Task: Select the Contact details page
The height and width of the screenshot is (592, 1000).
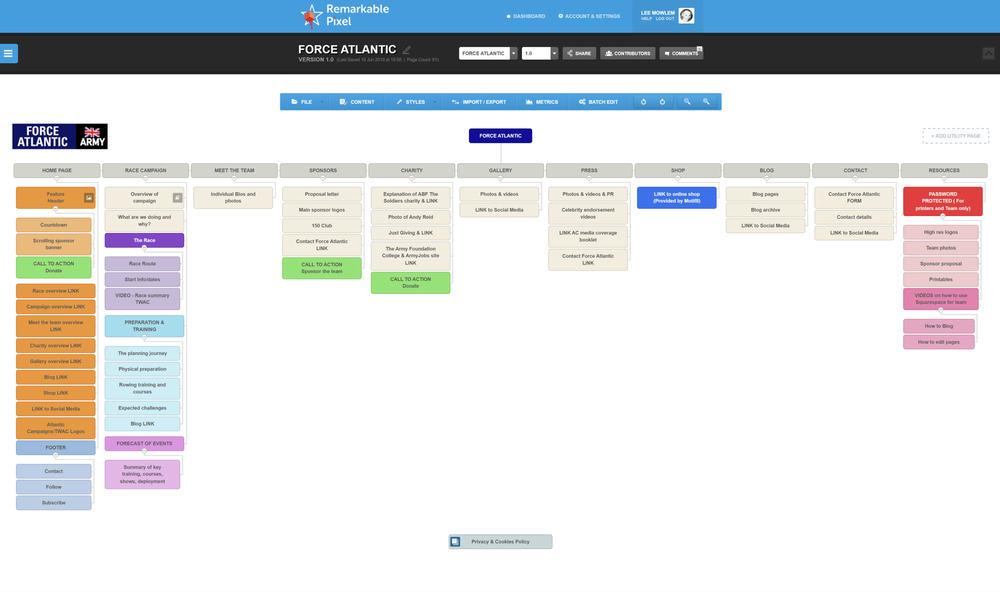Action: (x=854, y=217)
